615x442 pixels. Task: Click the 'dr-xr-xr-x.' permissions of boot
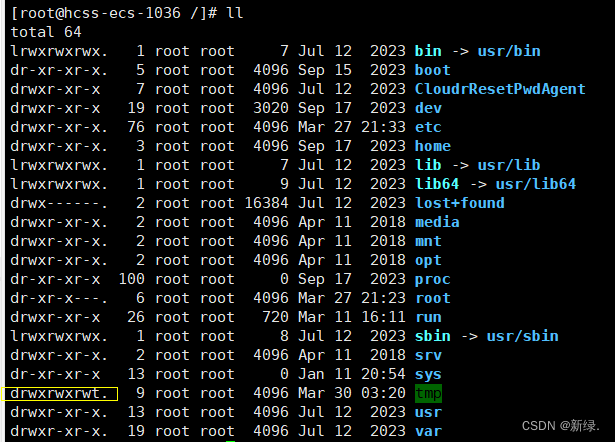click(59, 70)
